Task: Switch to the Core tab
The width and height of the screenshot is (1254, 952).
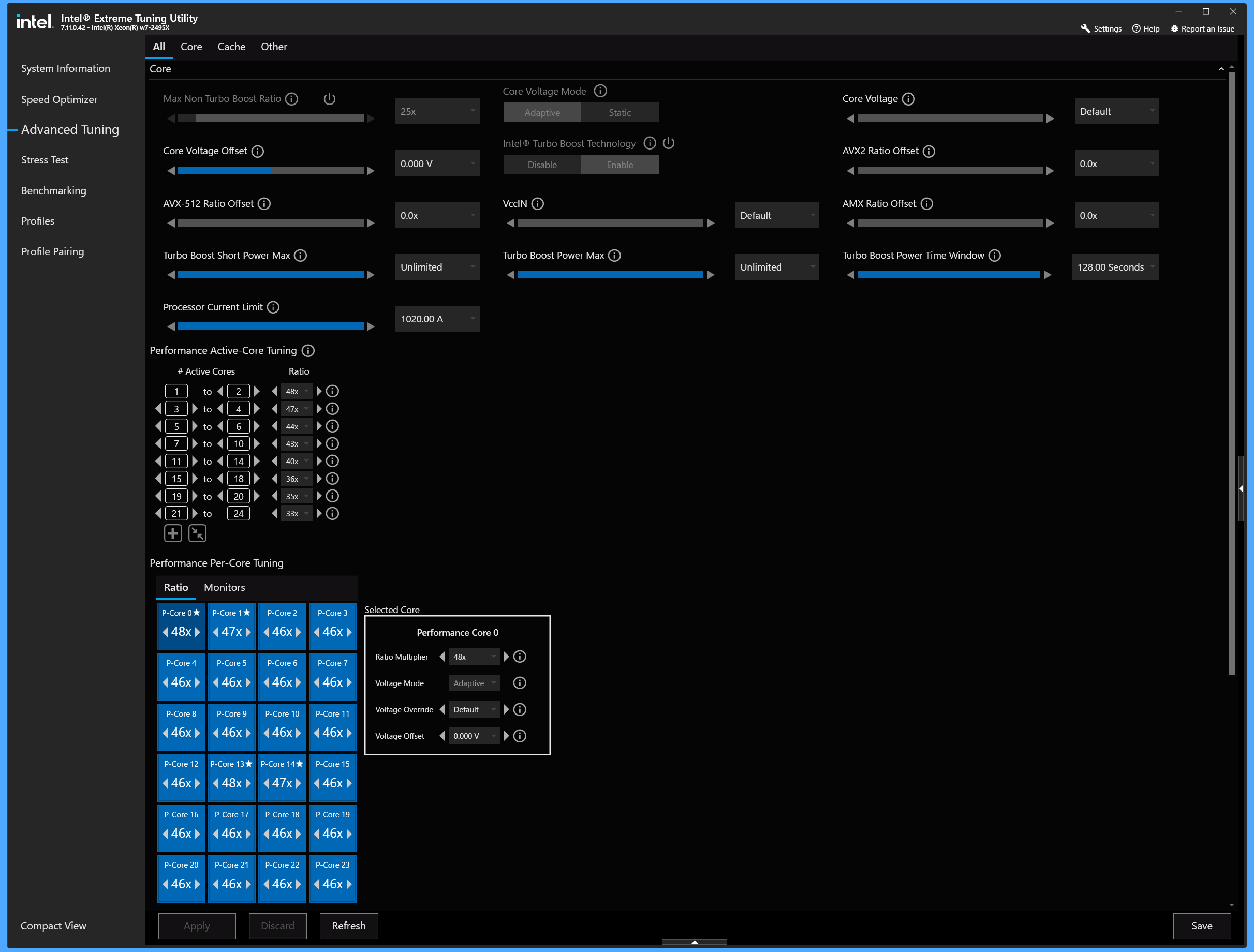Action: [191, 47]
